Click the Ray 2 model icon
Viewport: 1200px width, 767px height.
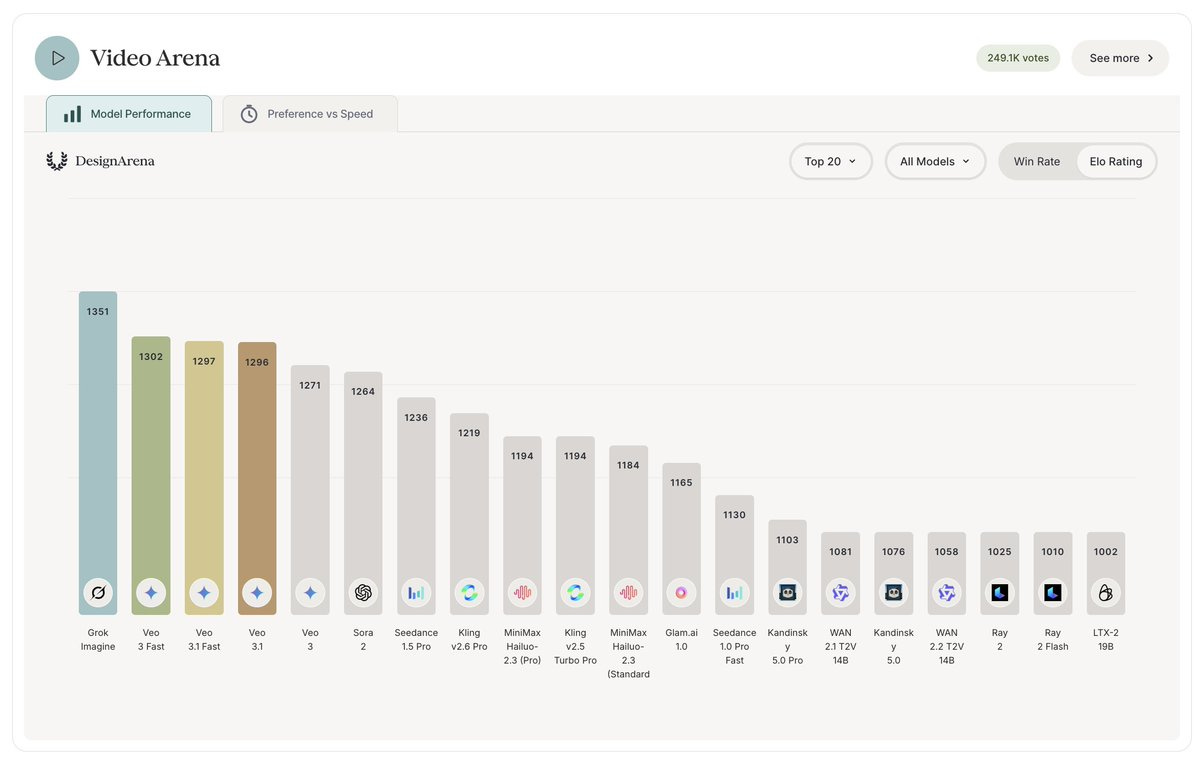click(999, 593)
